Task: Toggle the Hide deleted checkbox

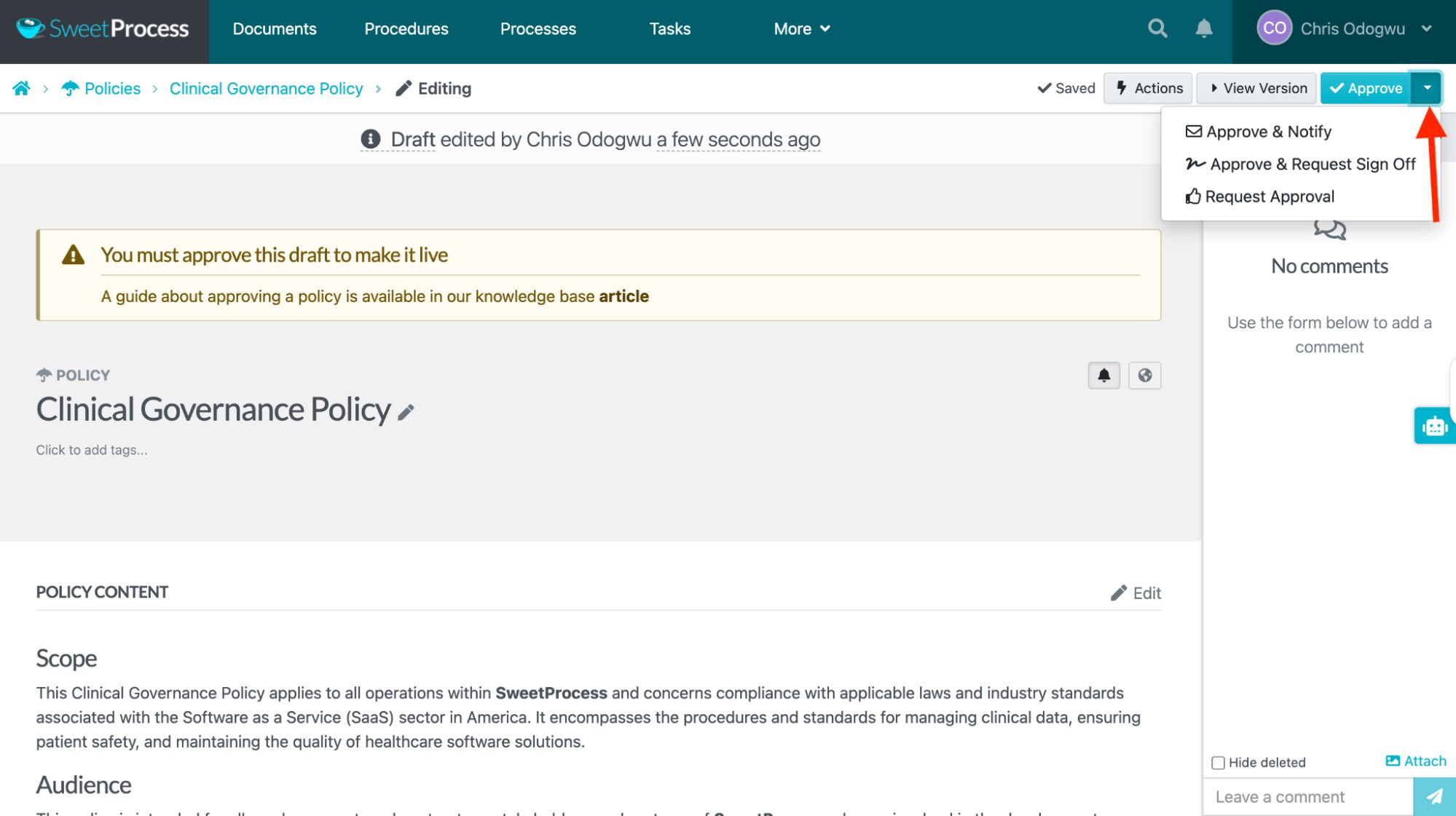Action: pyautogui.click(x=1218, y=763)
